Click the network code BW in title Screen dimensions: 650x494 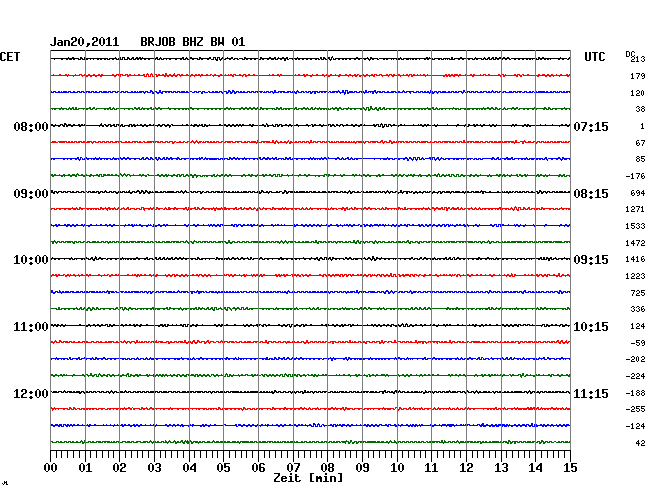tap(217, 42)
